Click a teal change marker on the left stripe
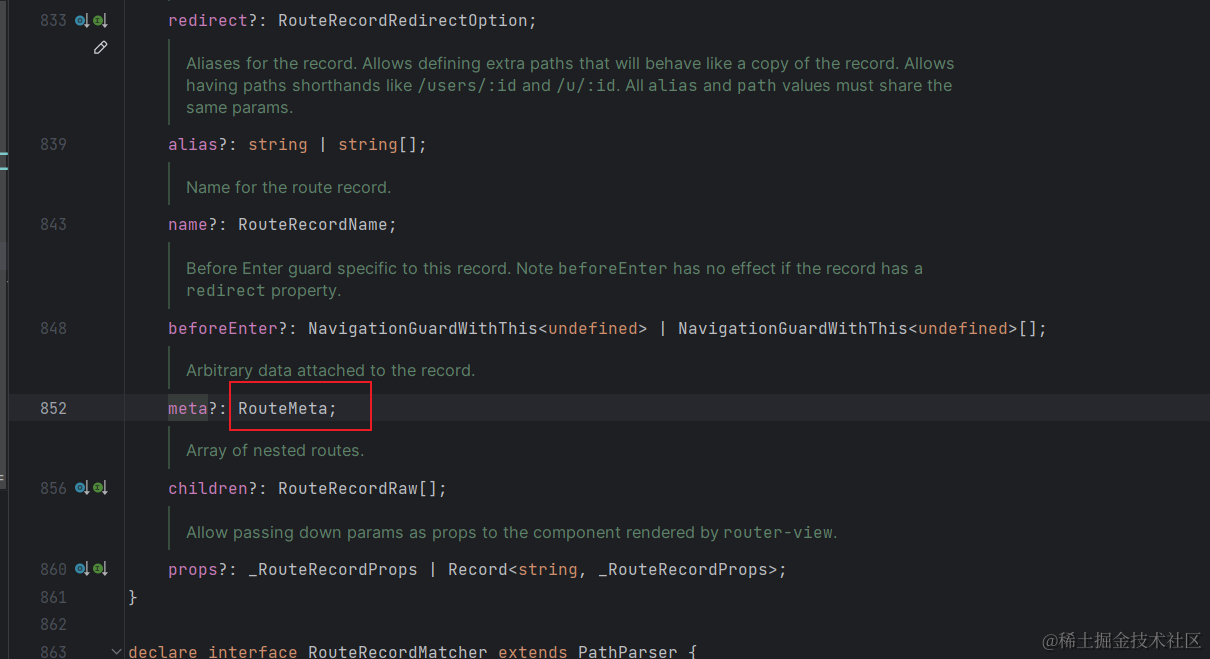1210x659 pixels. [3, 155]
